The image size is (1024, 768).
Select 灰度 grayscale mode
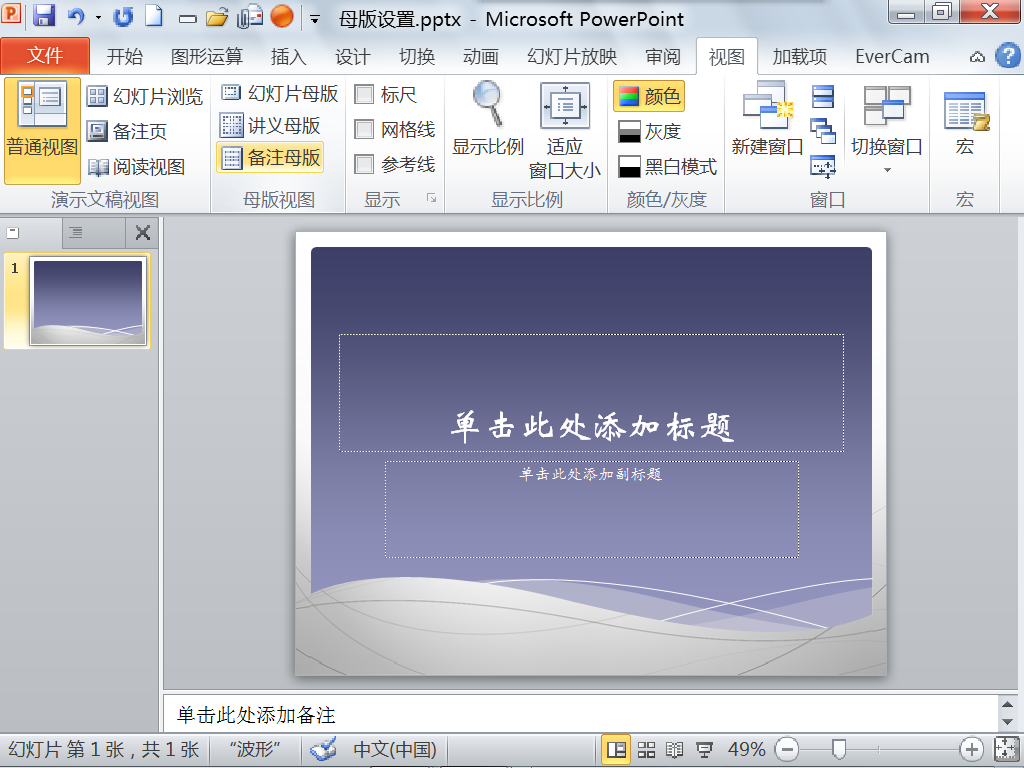(x=649, y=131)
